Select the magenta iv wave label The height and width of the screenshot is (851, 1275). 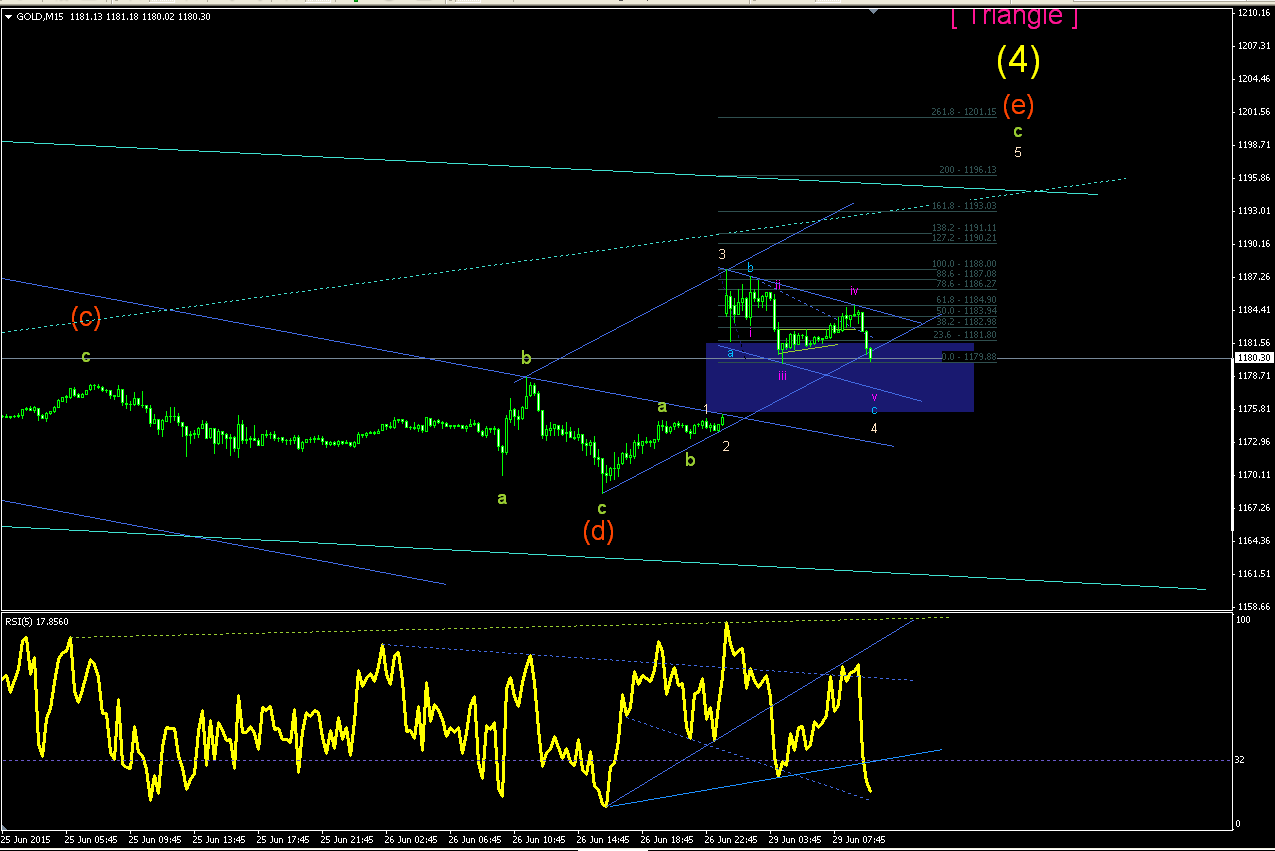click(x=854, y=290)
